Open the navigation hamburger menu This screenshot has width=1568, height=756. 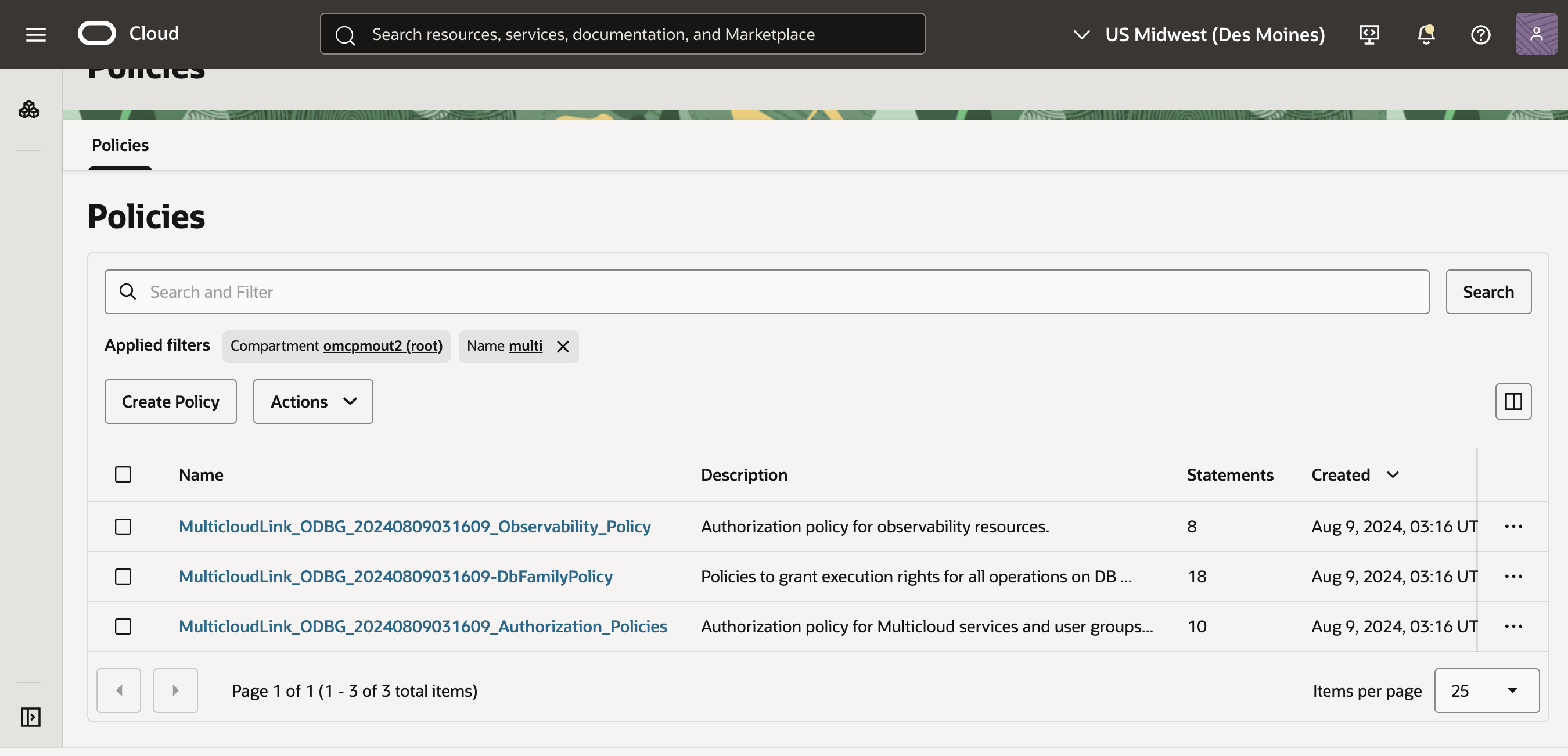35,34
